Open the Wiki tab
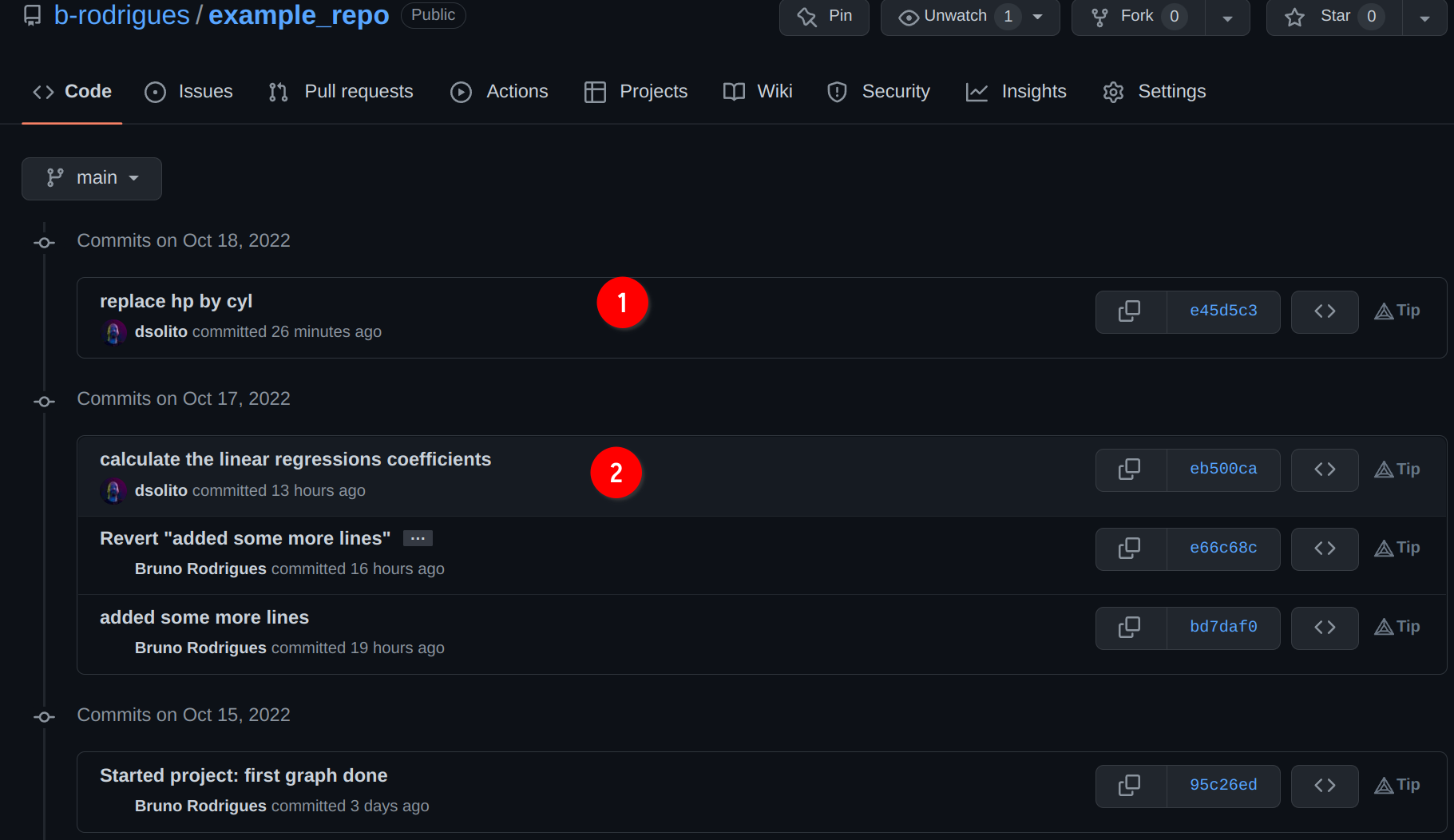This screenshot has height=840, width=1454. click(x=758, y=92)
